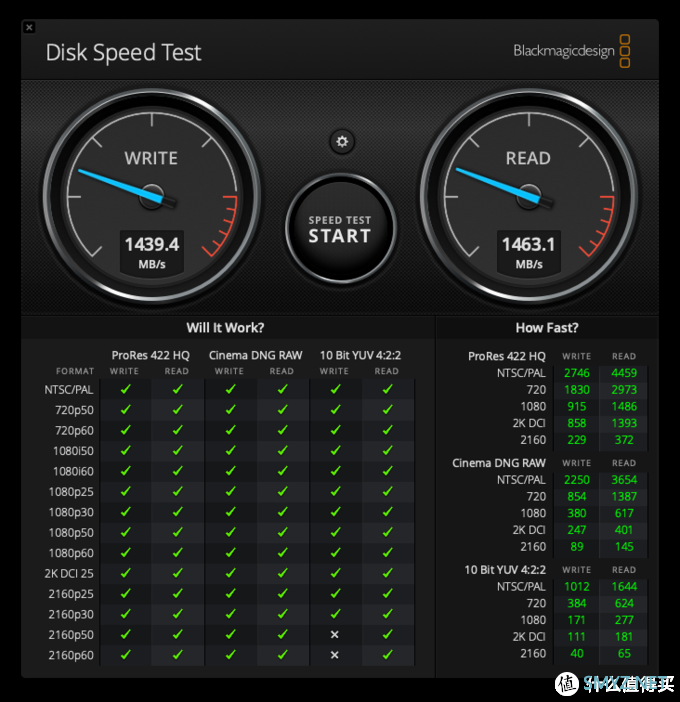This screenshot has height=702, width=680.
Task: Click the ProRes 422 HQ column header in Will It Work
Action: coord(150,355)
